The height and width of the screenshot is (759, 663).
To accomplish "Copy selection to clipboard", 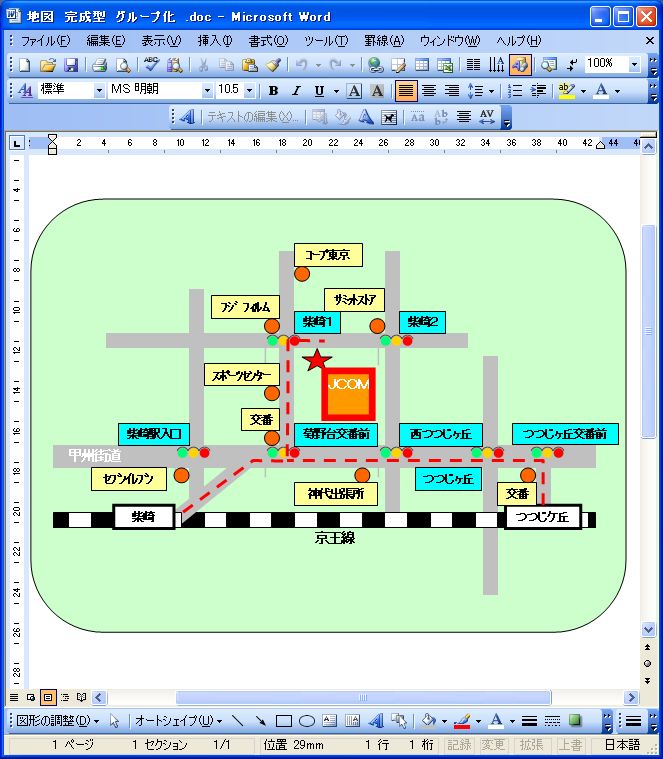I will tap(226, 64).
